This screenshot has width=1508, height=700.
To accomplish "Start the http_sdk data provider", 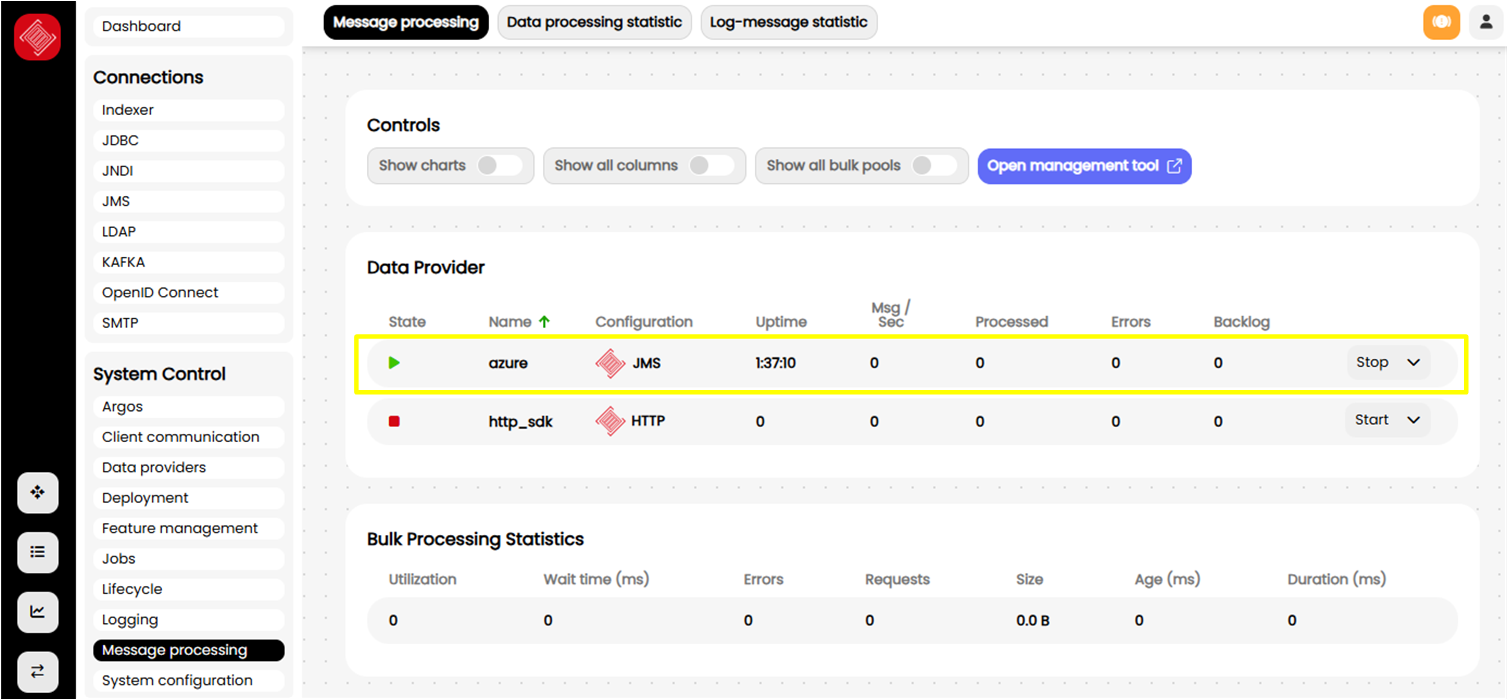I will pos(1372,420).
